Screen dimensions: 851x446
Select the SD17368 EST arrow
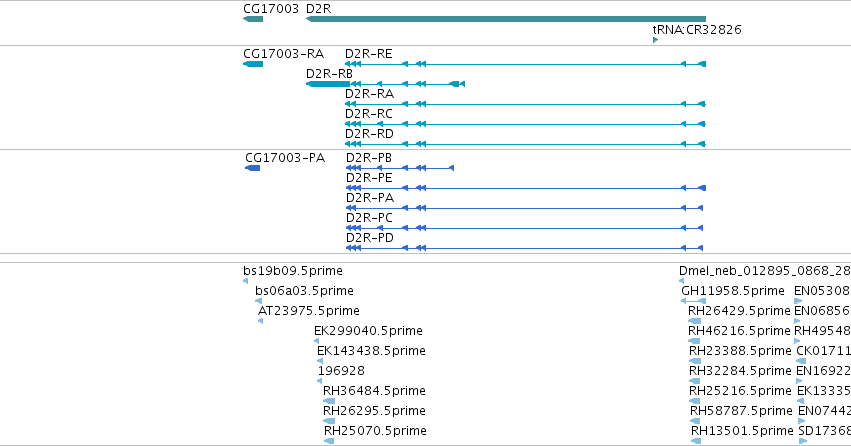tap(803, 441)
